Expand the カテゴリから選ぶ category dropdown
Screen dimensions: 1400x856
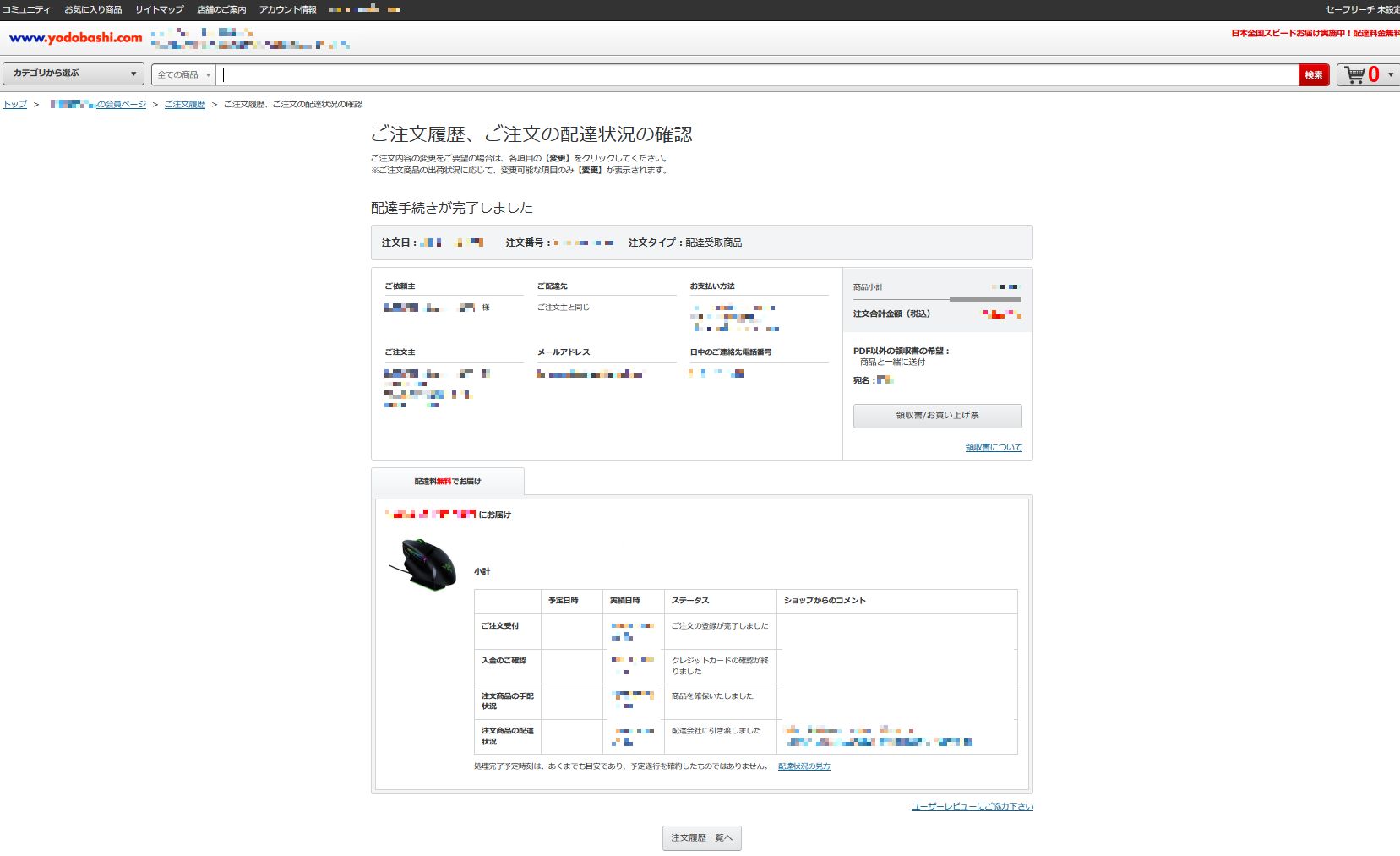pyautogui.click(x=74, y=74)
